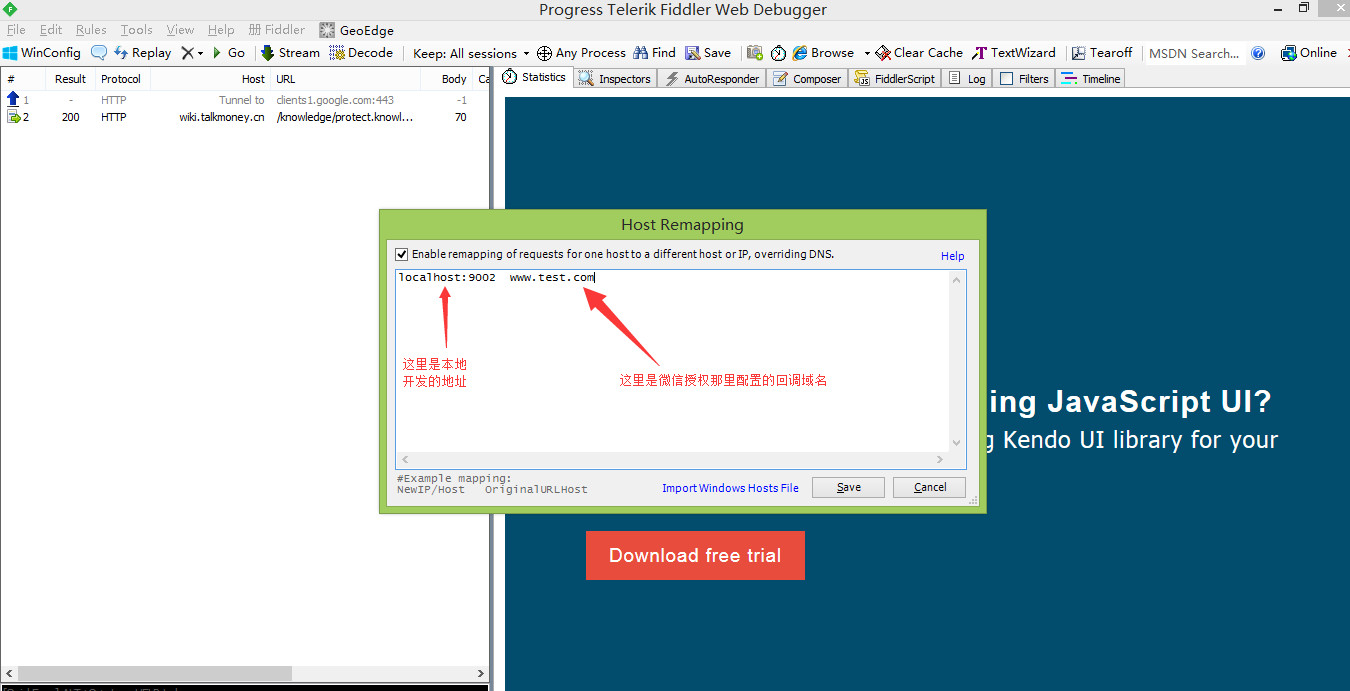
Task: Click the Save toolbar button
Action: tap(708, 53)
